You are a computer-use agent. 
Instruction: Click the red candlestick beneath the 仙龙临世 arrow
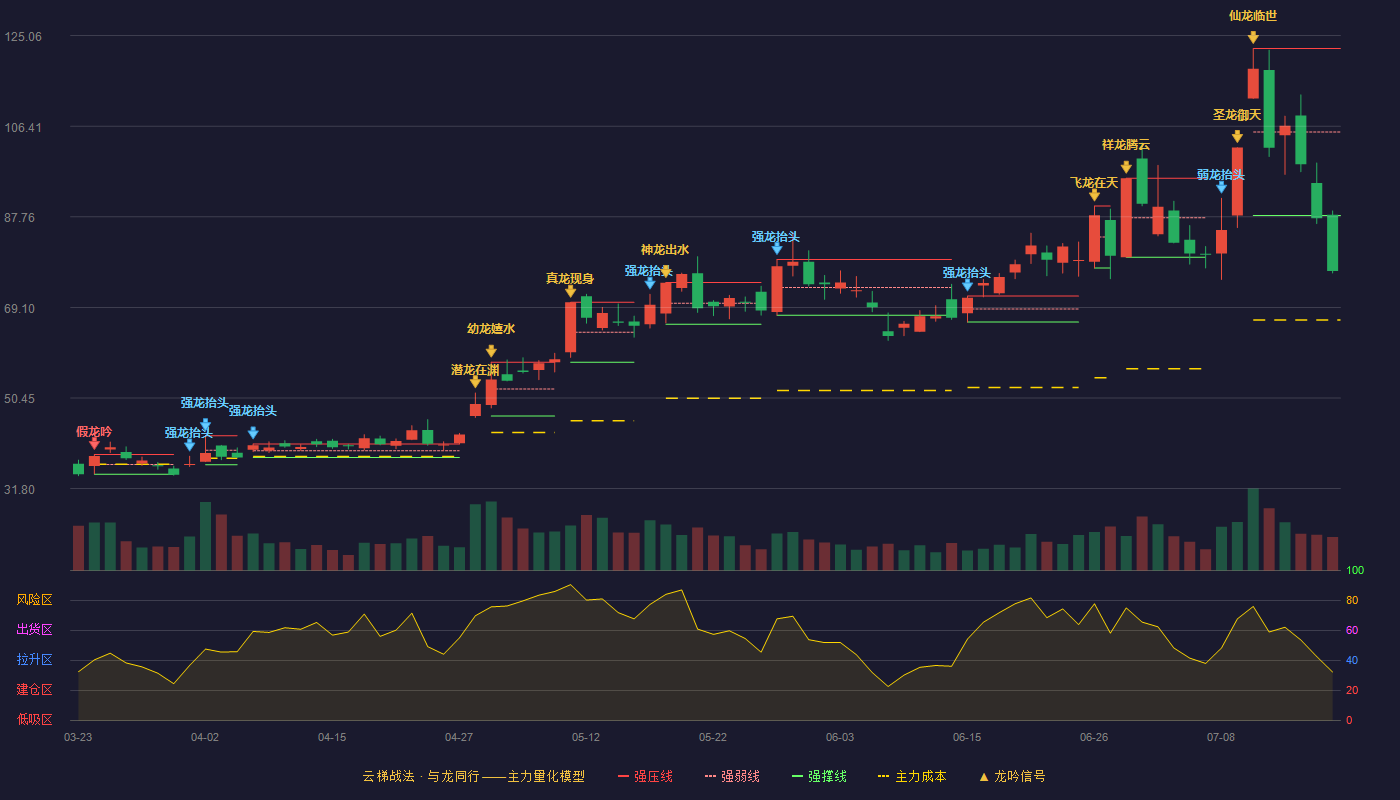point(1253,83)
